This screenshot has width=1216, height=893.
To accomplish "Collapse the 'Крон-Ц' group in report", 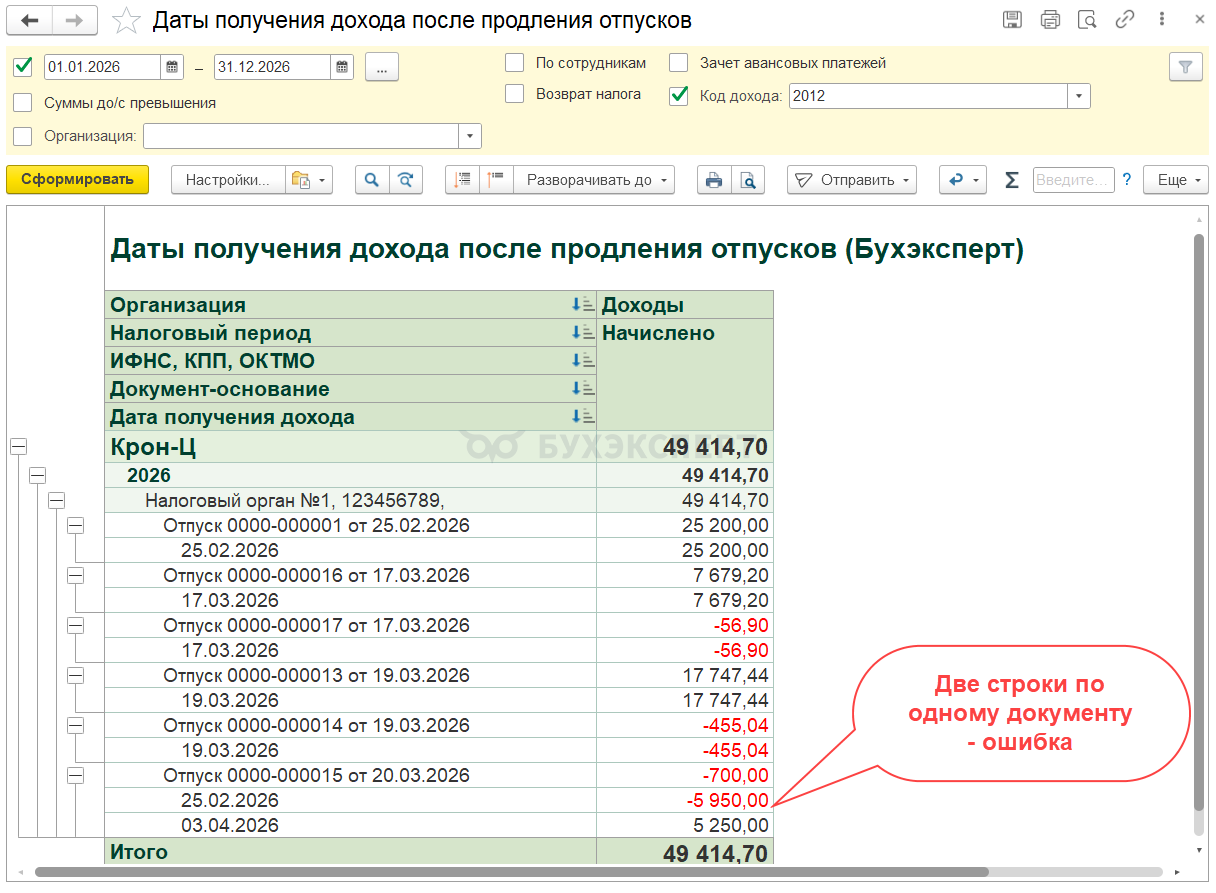I will point(18,447).
